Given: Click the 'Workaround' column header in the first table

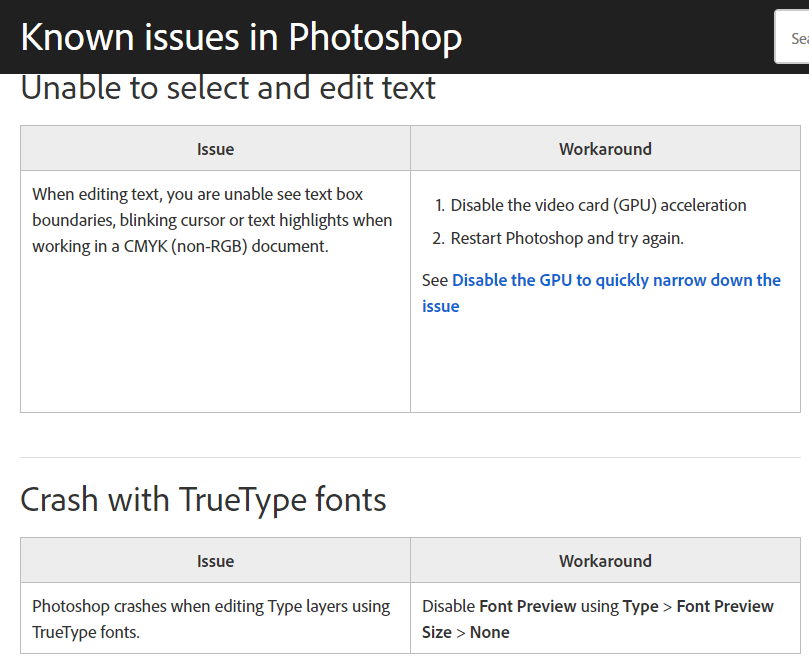Looking at the screenshot, I should 605,148.
